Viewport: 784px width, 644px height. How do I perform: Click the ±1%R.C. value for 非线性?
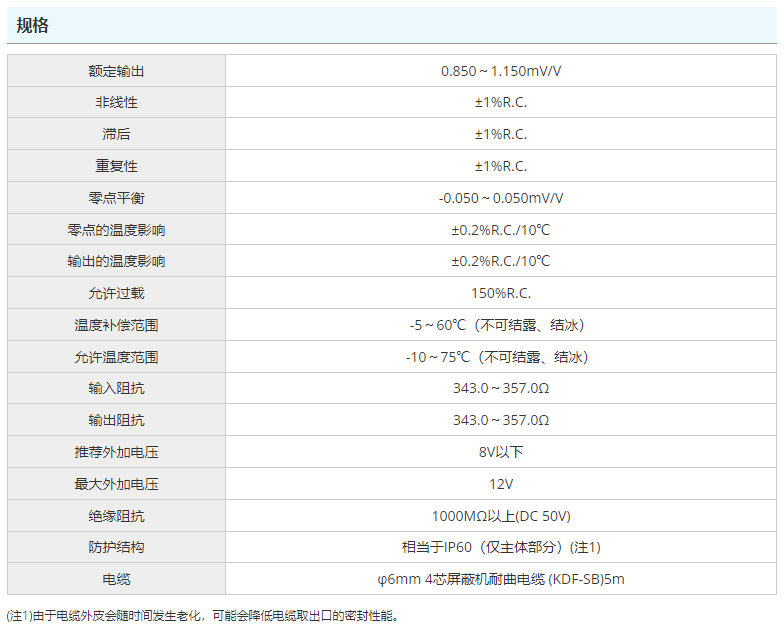(x=501, y=102)
